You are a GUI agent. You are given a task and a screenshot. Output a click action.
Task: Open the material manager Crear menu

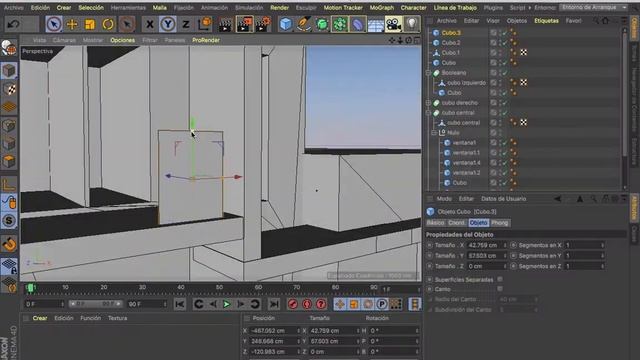click(x=40, y=318)
